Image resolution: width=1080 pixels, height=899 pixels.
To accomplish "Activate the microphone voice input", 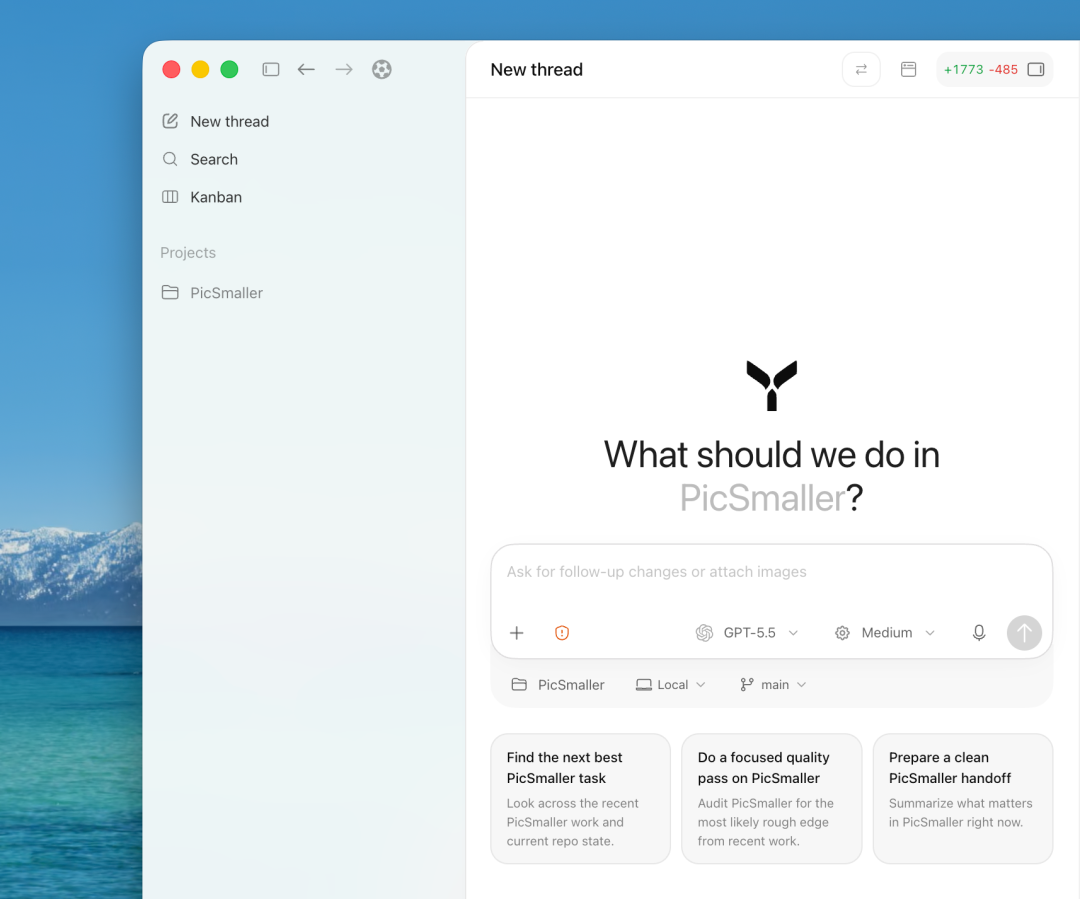I will pos(979,632).
